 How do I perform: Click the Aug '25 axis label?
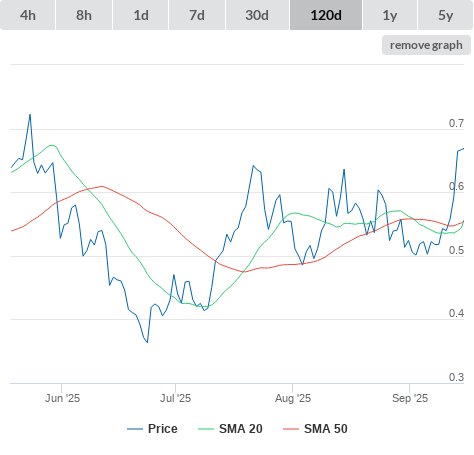[293, 398]
